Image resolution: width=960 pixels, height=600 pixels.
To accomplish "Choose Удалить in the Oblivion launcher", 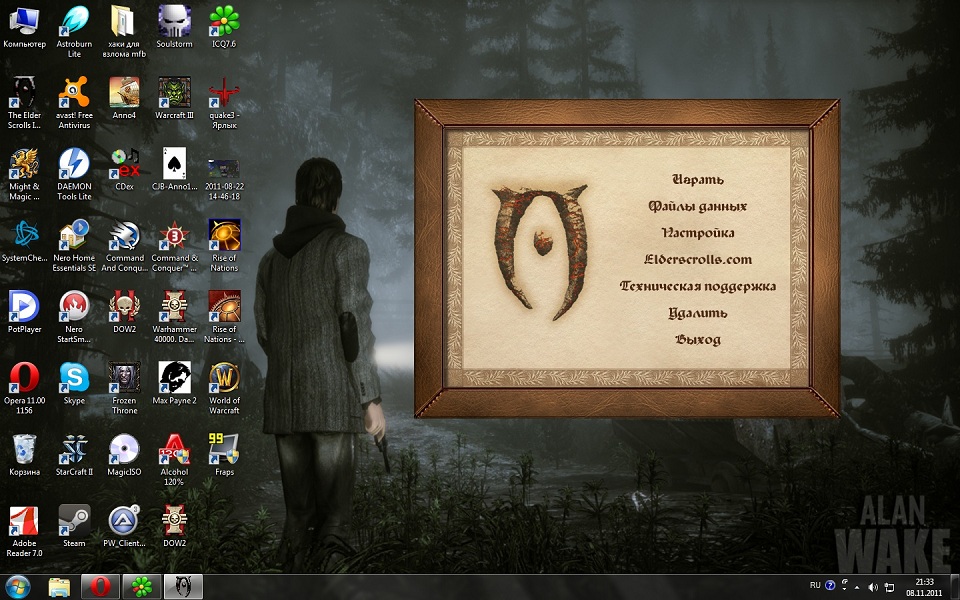I will [x=697, y=313].
